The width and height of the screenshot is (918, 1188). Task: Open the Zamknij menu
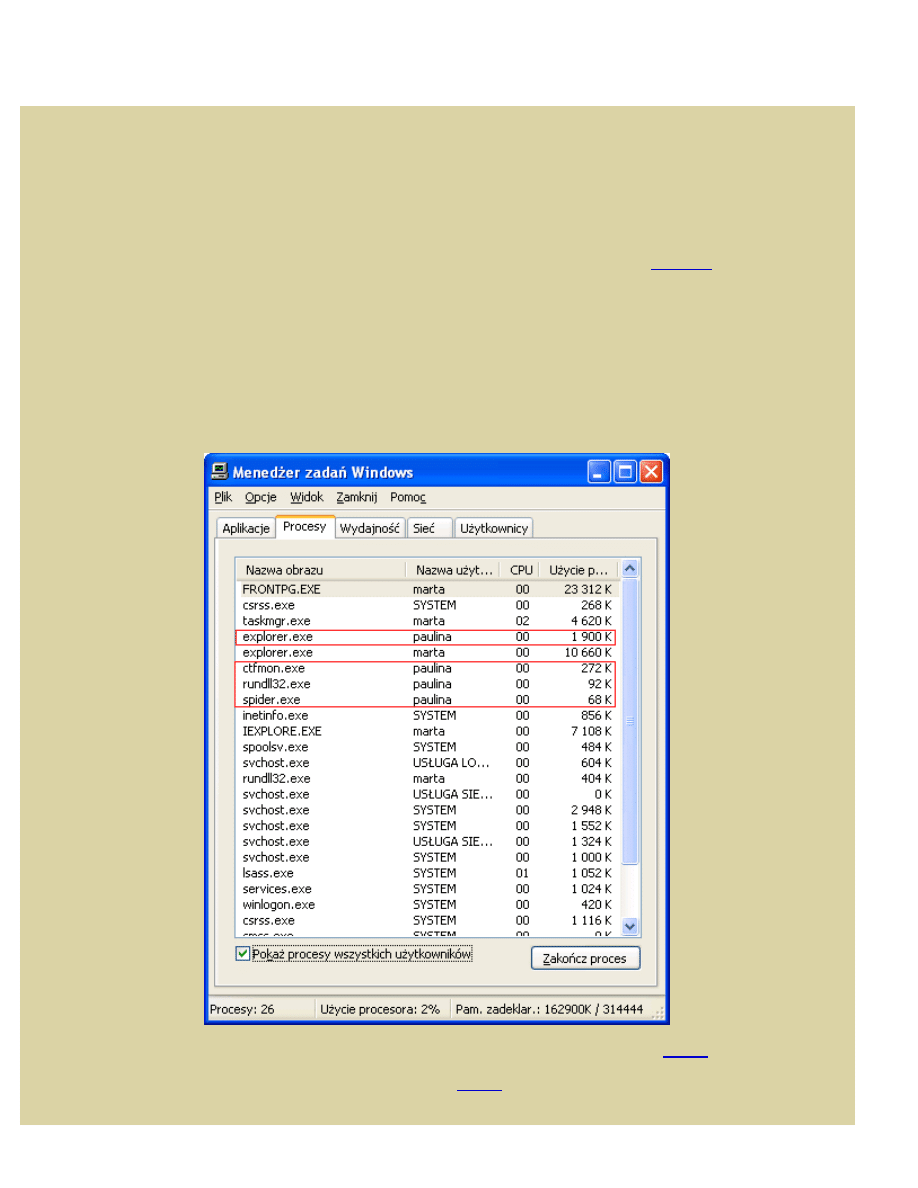coord(356,498)
